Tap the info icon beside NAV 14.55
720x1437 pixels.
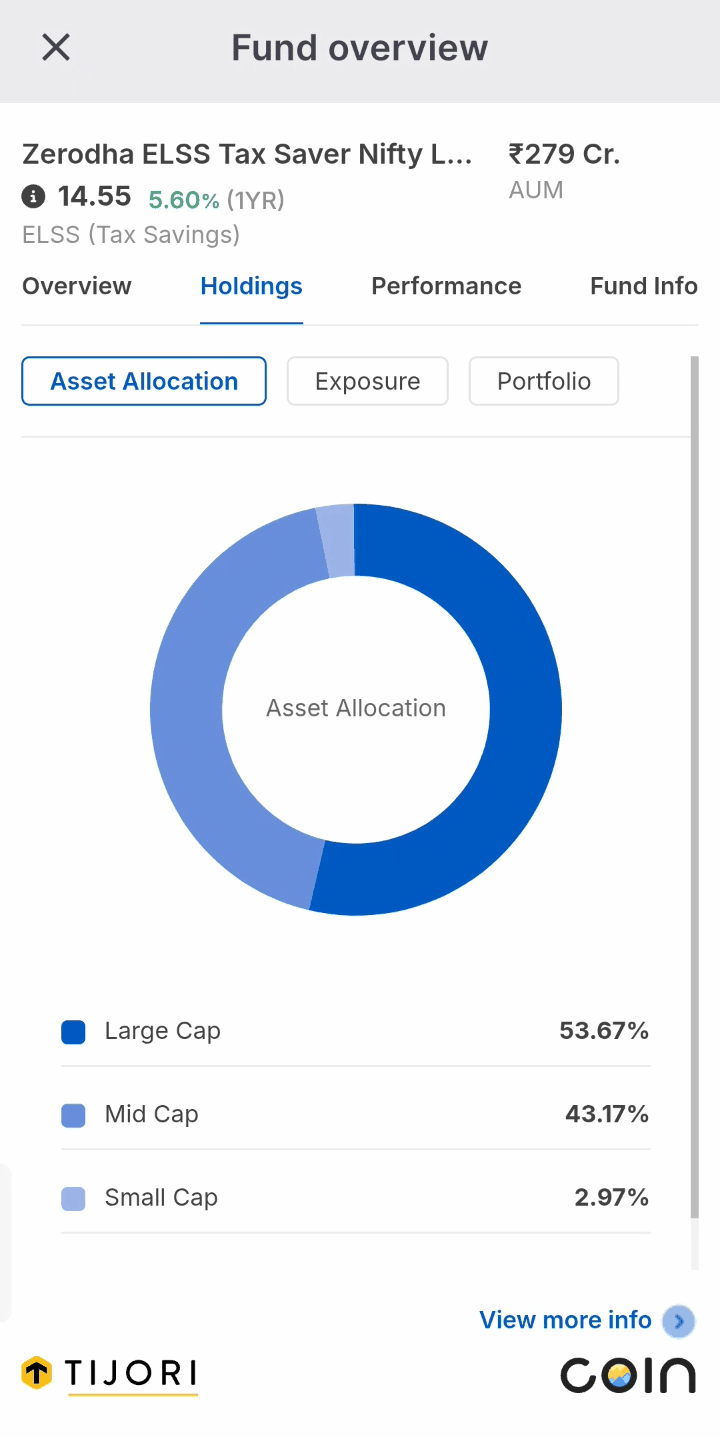point(34,196)
